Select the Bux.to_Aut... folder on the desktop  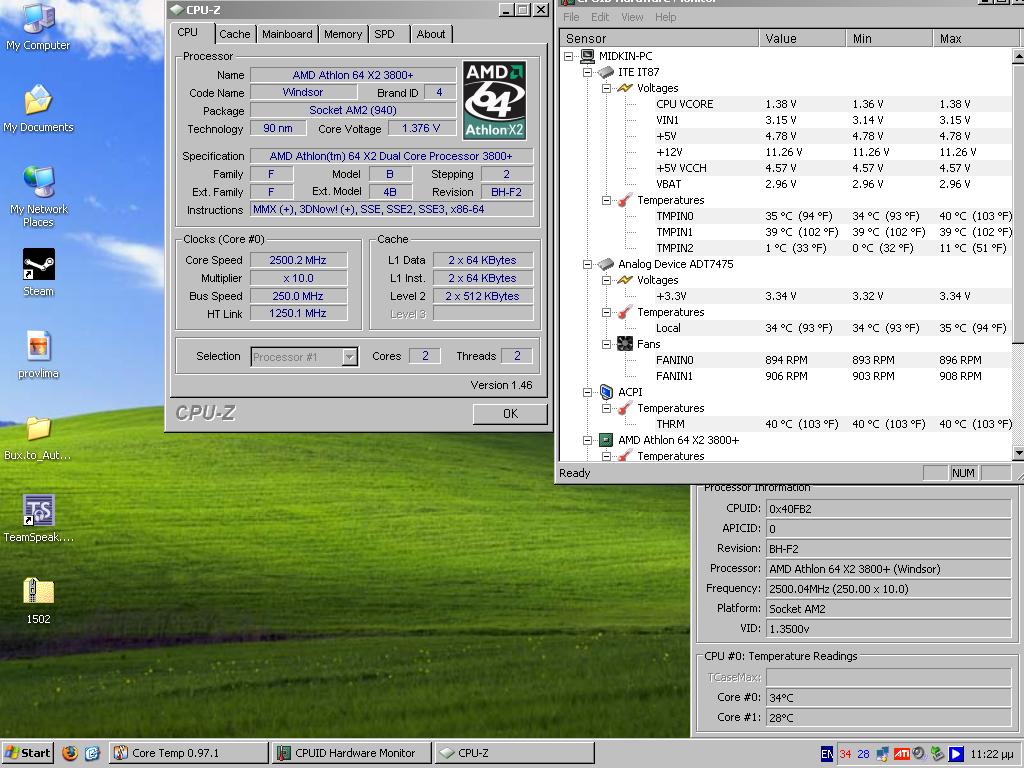(39, 438)
